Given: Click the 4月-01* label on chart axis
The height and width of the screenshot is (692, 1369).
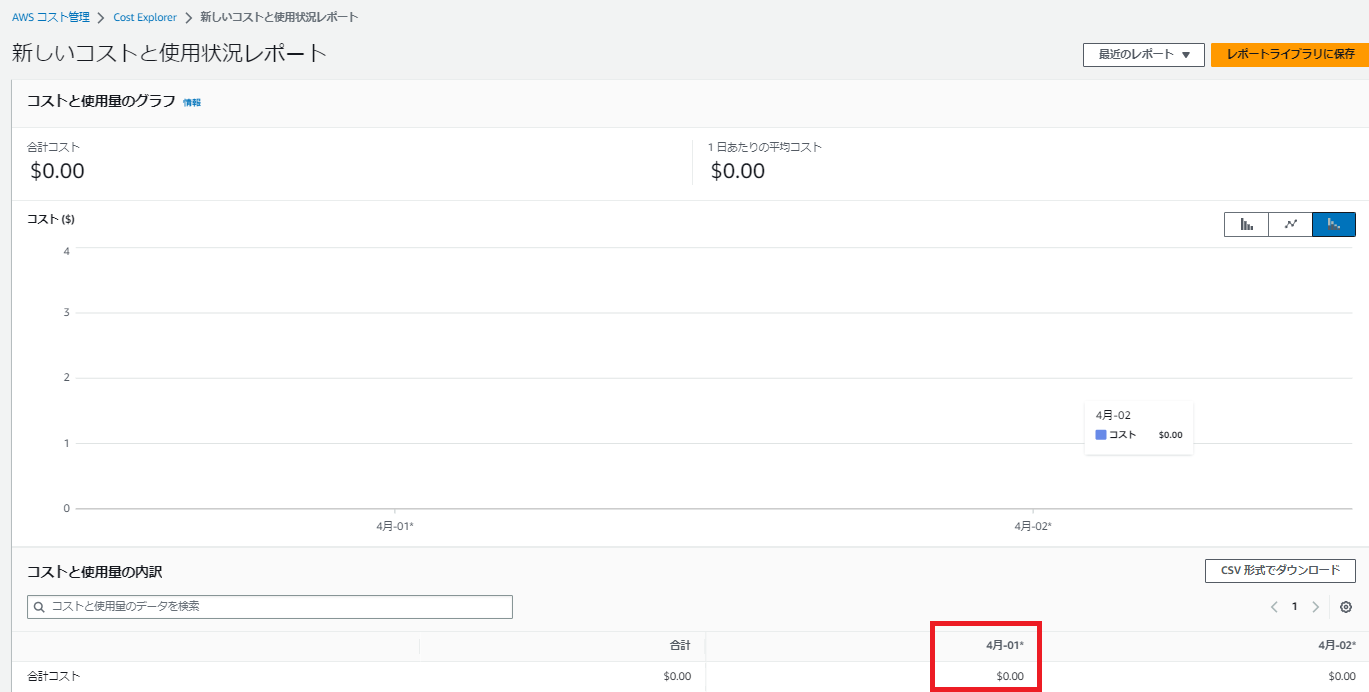Looking at the screenshot, I should click(x=395, y=526).
